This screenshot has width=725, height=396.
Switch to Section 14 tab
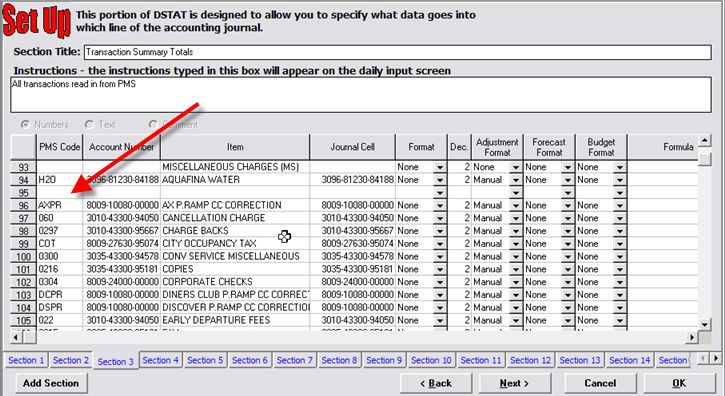pos(629,360)
